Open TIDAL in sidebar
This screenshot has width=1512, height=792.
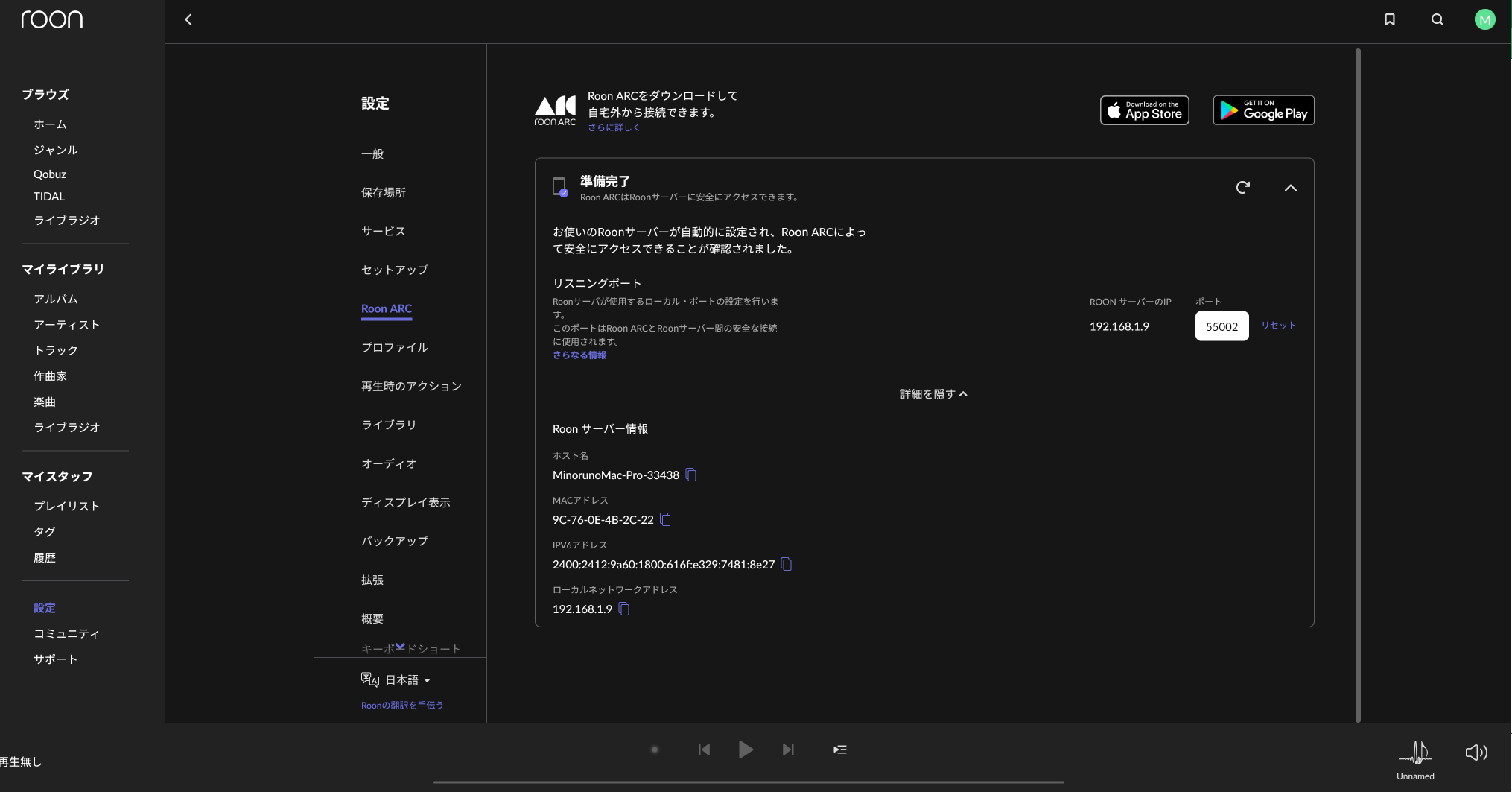coord(49,197)
